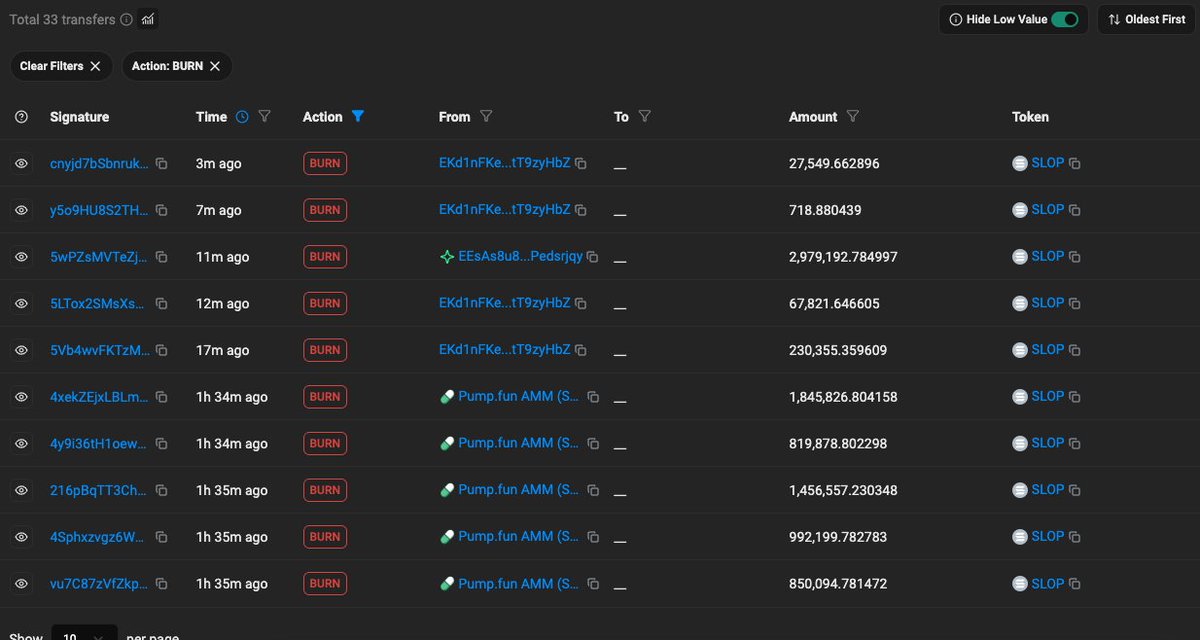This screenshot has width=1200, height=640.
Task: Open the Amount column filter funnel
Action: point(853,117)
